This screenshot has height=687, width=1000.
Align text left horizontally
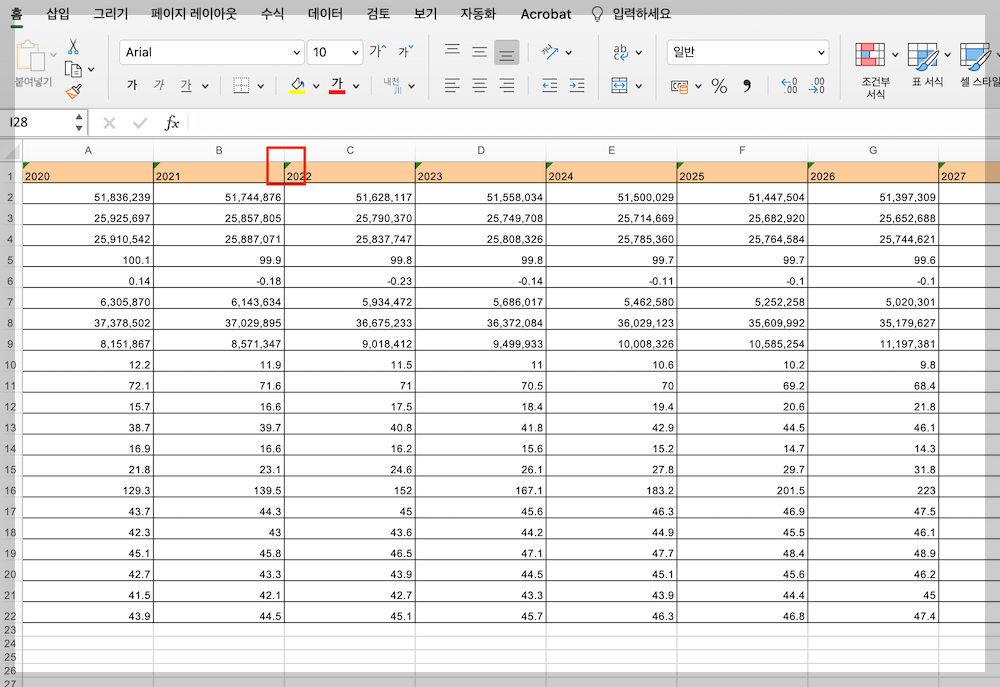452,85
